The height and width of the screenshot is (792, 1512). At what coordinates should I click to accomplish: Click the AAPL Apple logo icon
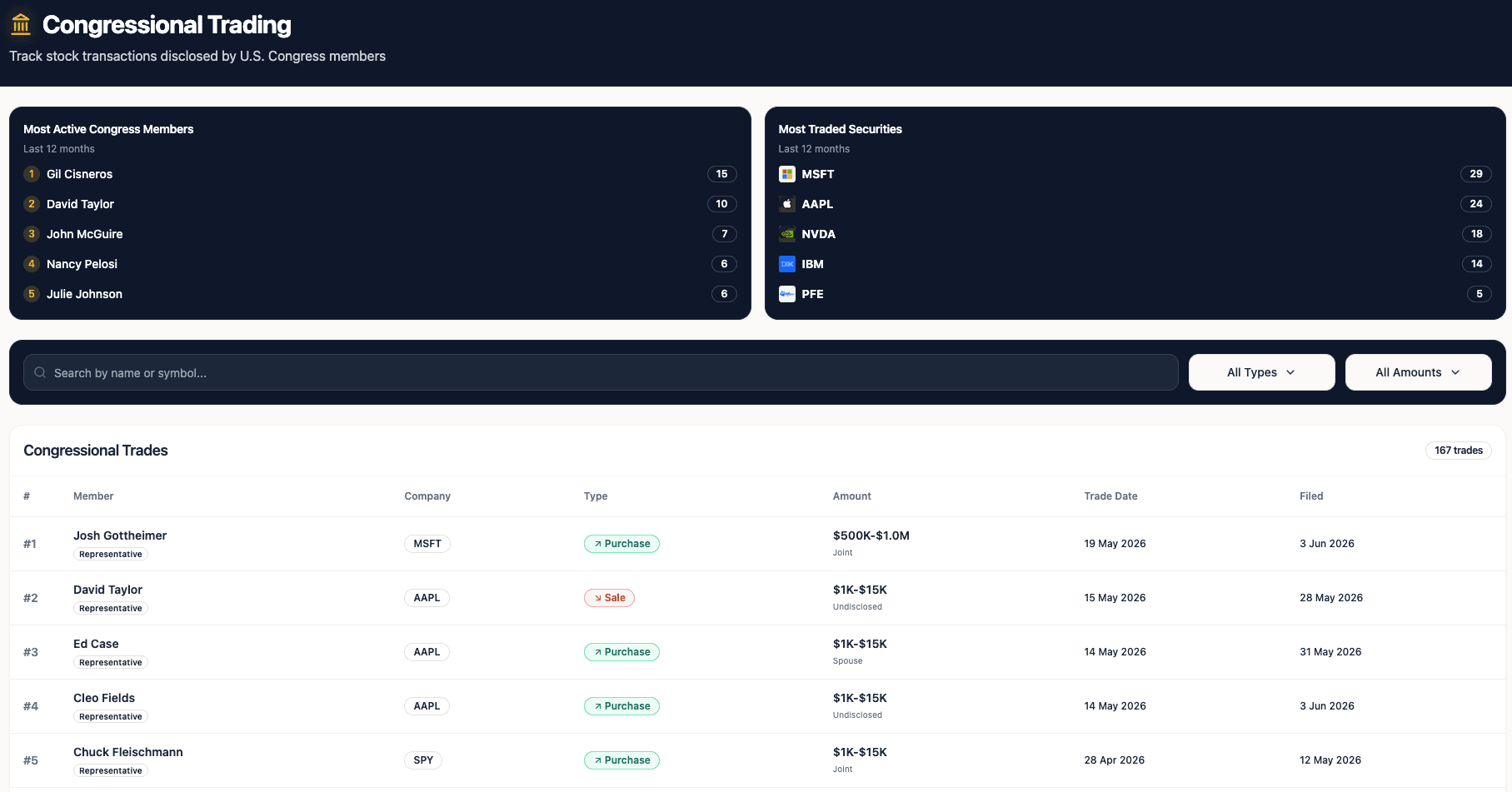coord(786,204)
